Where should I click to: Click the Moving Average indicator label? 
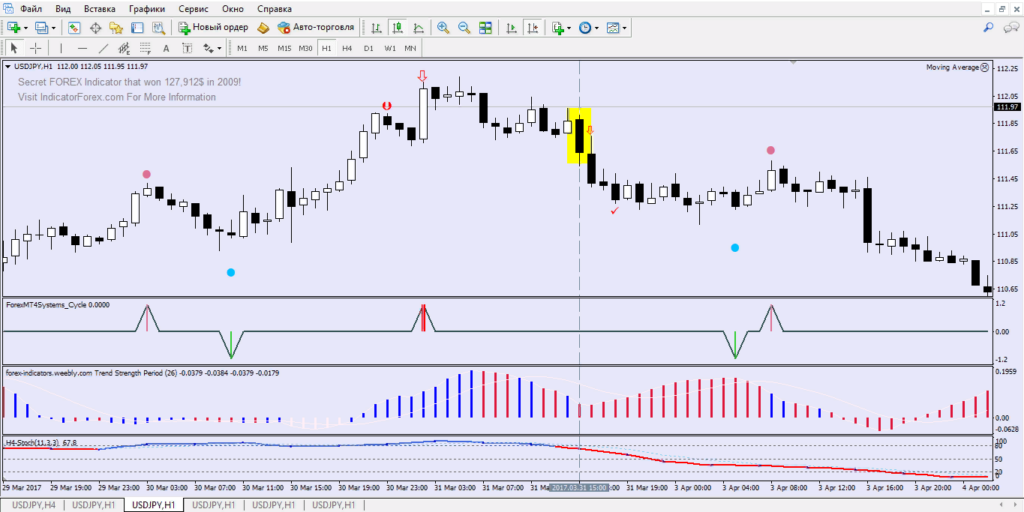click(951, 67)
